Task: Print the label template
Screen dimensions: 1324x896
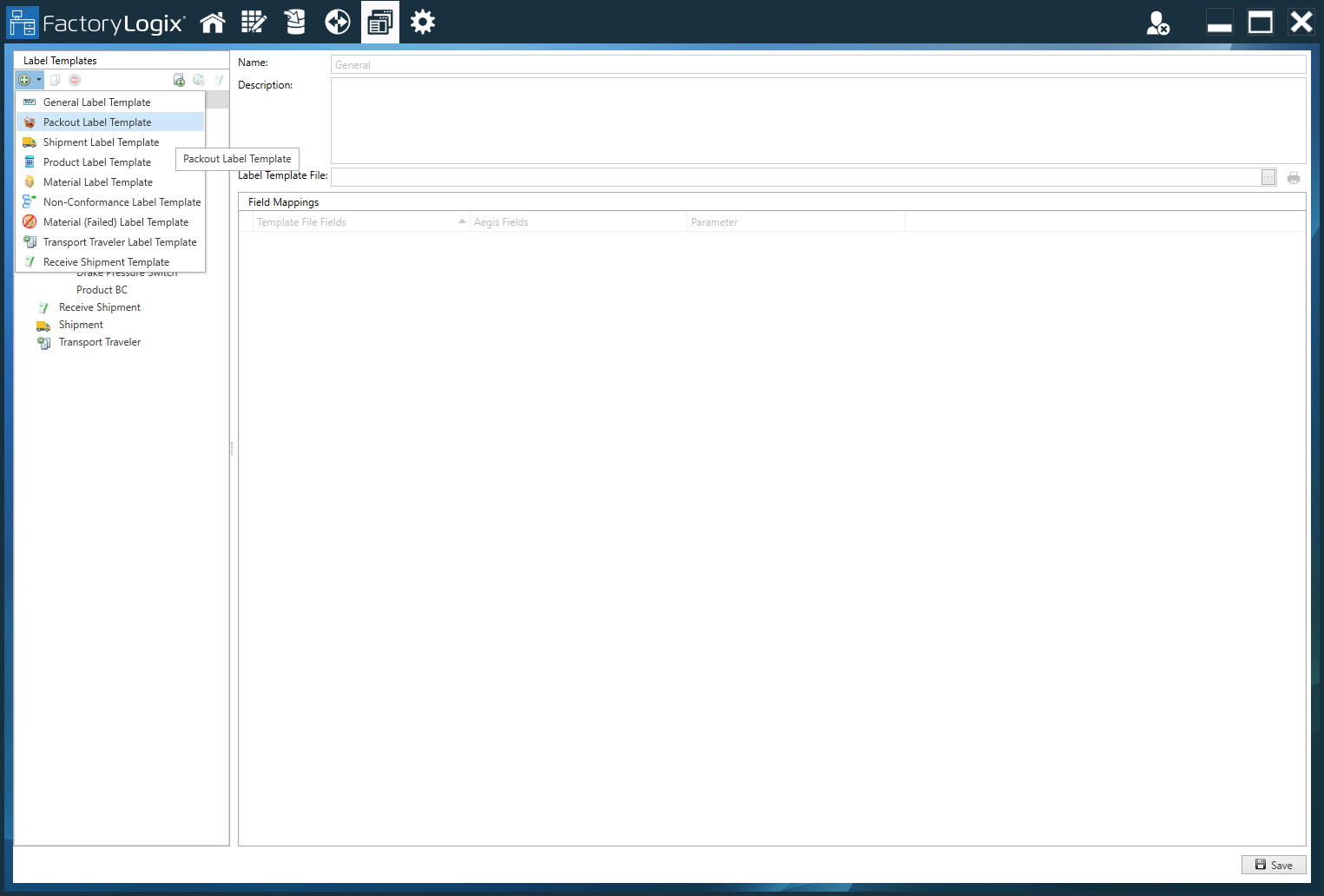Action: tap(1293, 177)
